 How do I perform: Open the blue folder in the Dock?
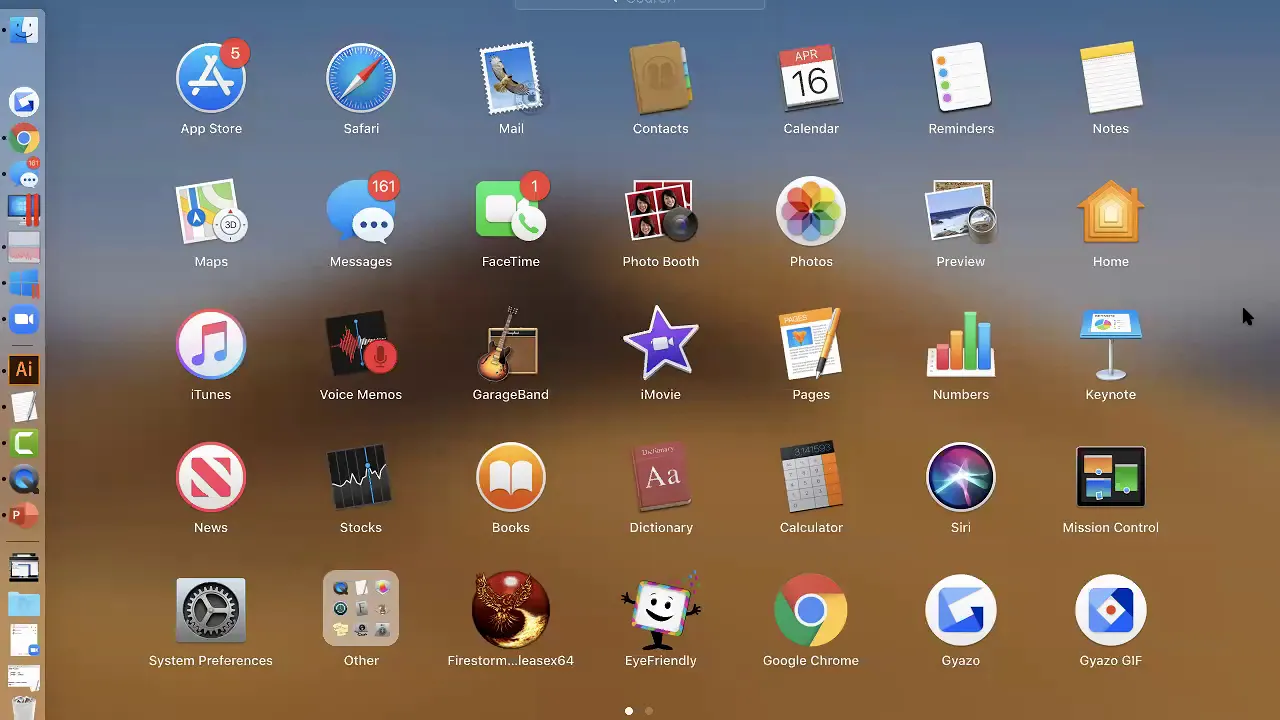point(24,604)
